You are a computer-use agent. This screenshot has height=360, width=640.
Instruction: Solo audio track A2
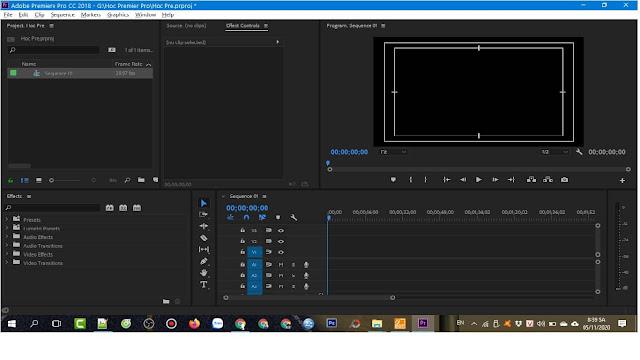coord(293,276)
